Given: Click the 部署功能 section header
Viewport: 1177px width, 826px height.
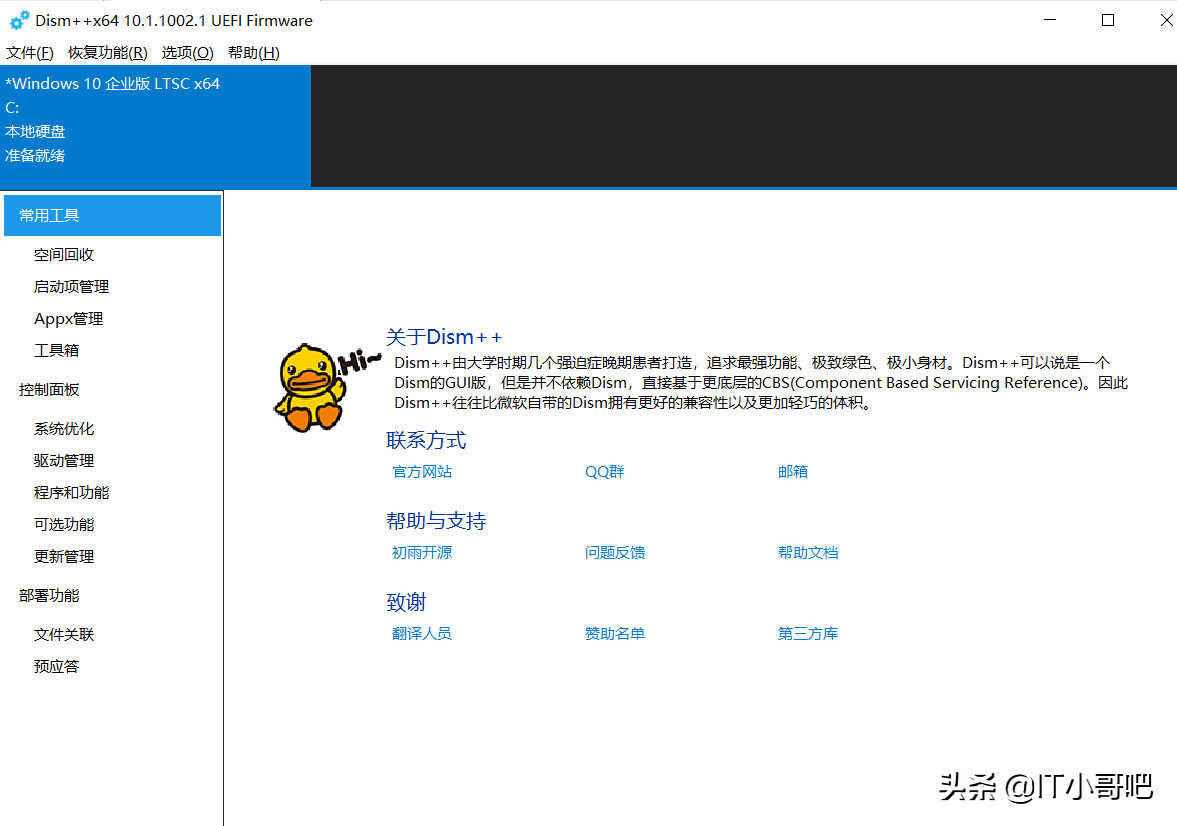Looking at the screenshot, I should click(x=49, y=595).
